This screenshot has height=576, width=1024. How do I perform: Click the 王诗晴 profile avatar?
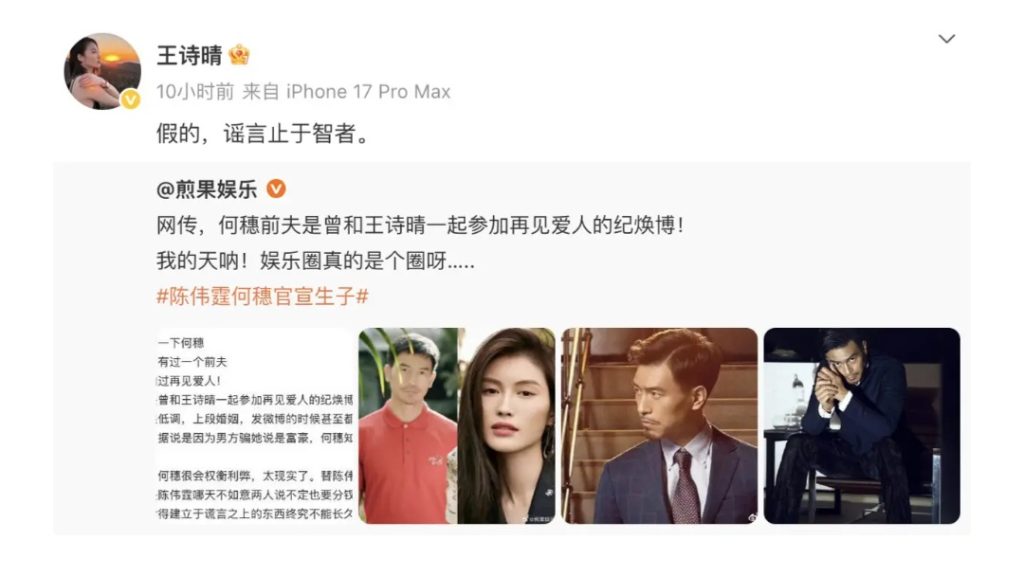[103, 71]
